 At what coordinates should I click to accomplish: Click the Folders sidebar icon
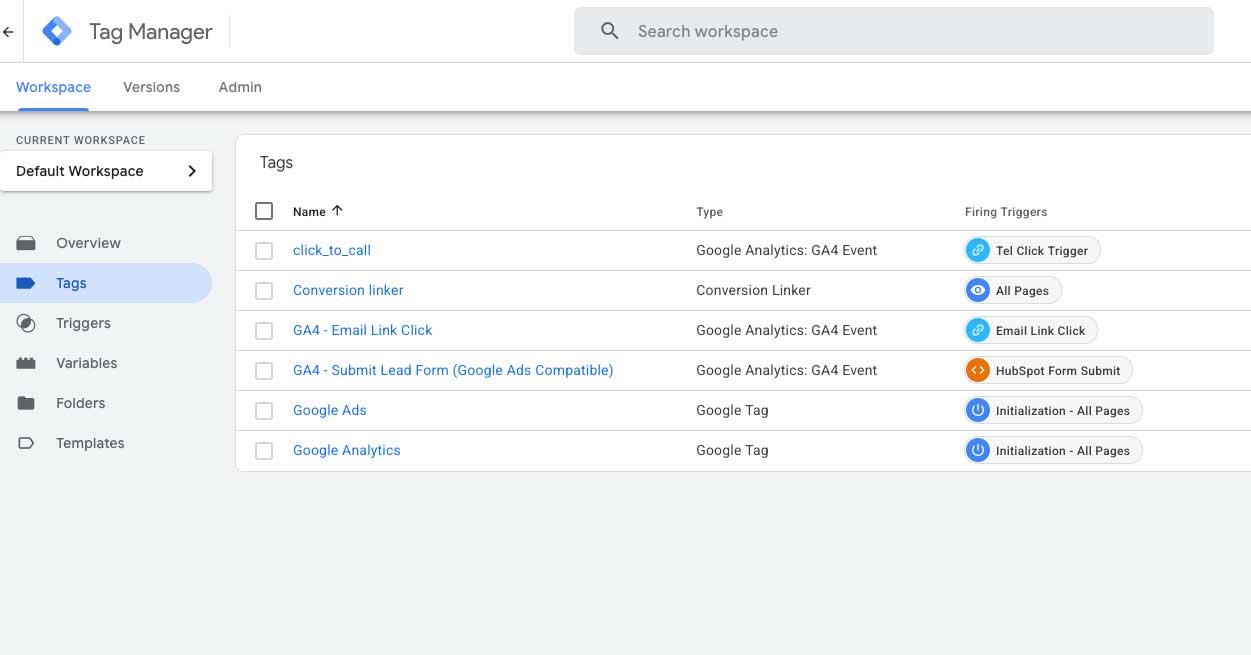pyautogui.click(x=26, y=403)
